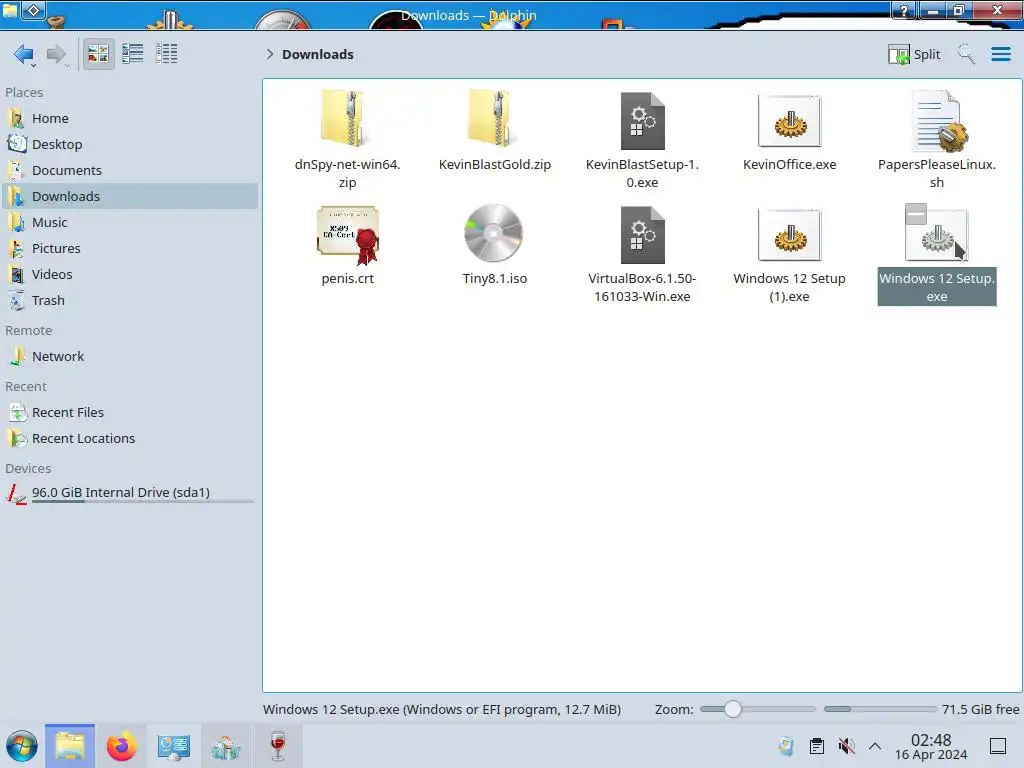
Task: Click the Windows 12 Setup.exe file label
Action: 937,287
